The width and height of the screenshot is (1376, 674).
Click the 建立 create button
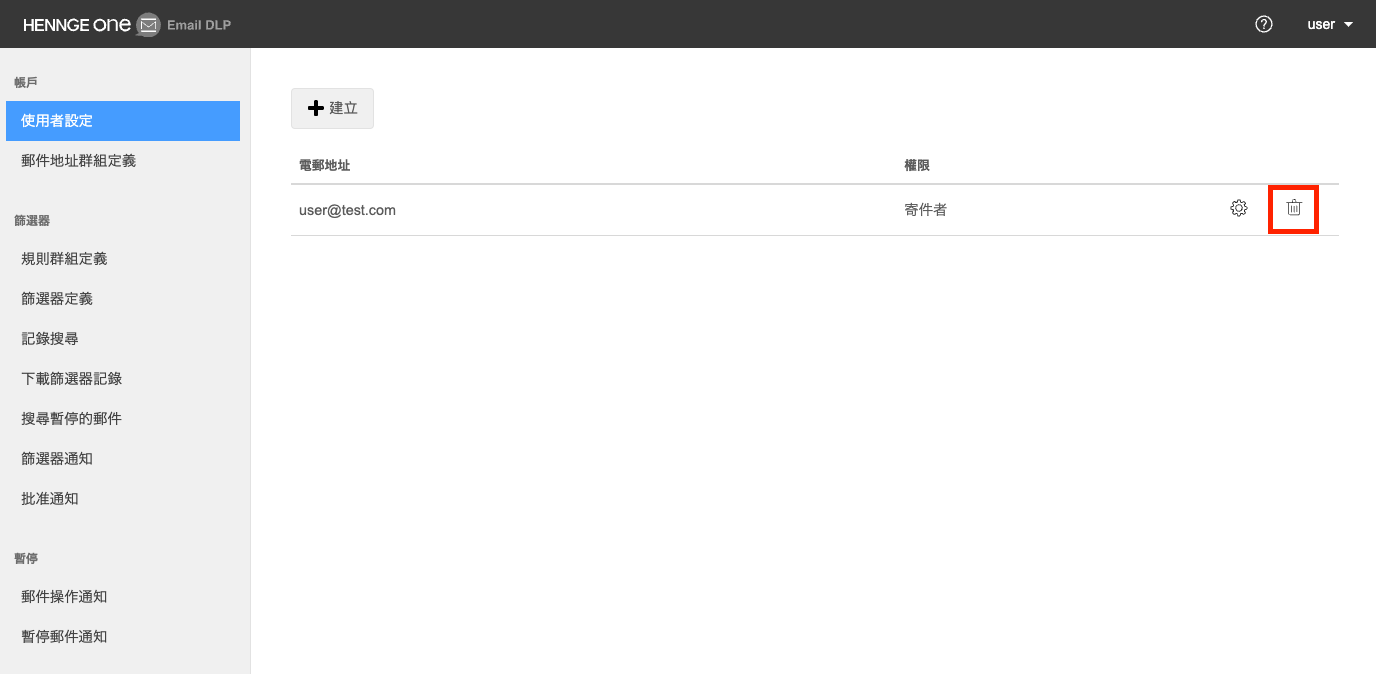tap(332, 108)
